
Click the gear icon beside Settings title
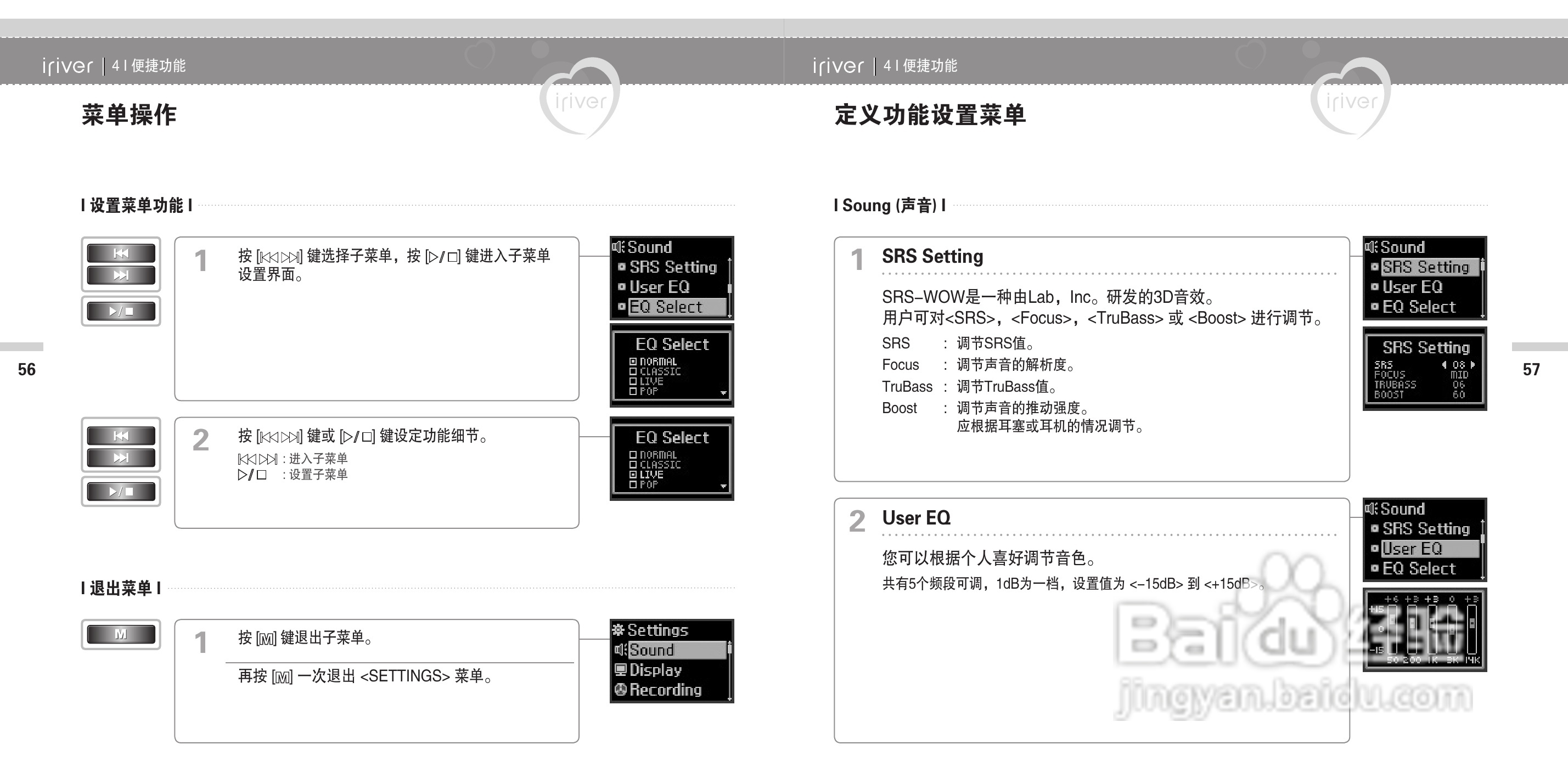click(x=618, y=630)
